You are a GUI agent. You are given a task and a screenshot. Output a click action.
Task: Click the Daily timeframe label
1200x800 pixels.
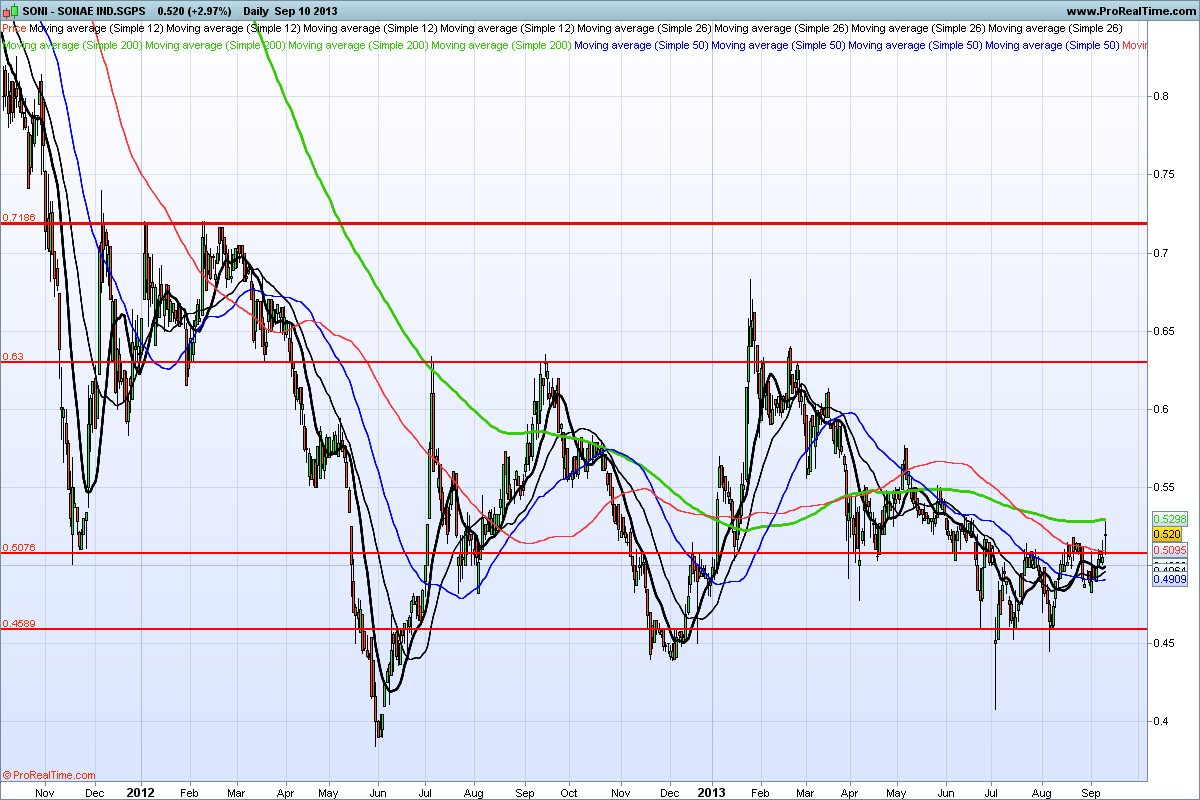[258, 10]
